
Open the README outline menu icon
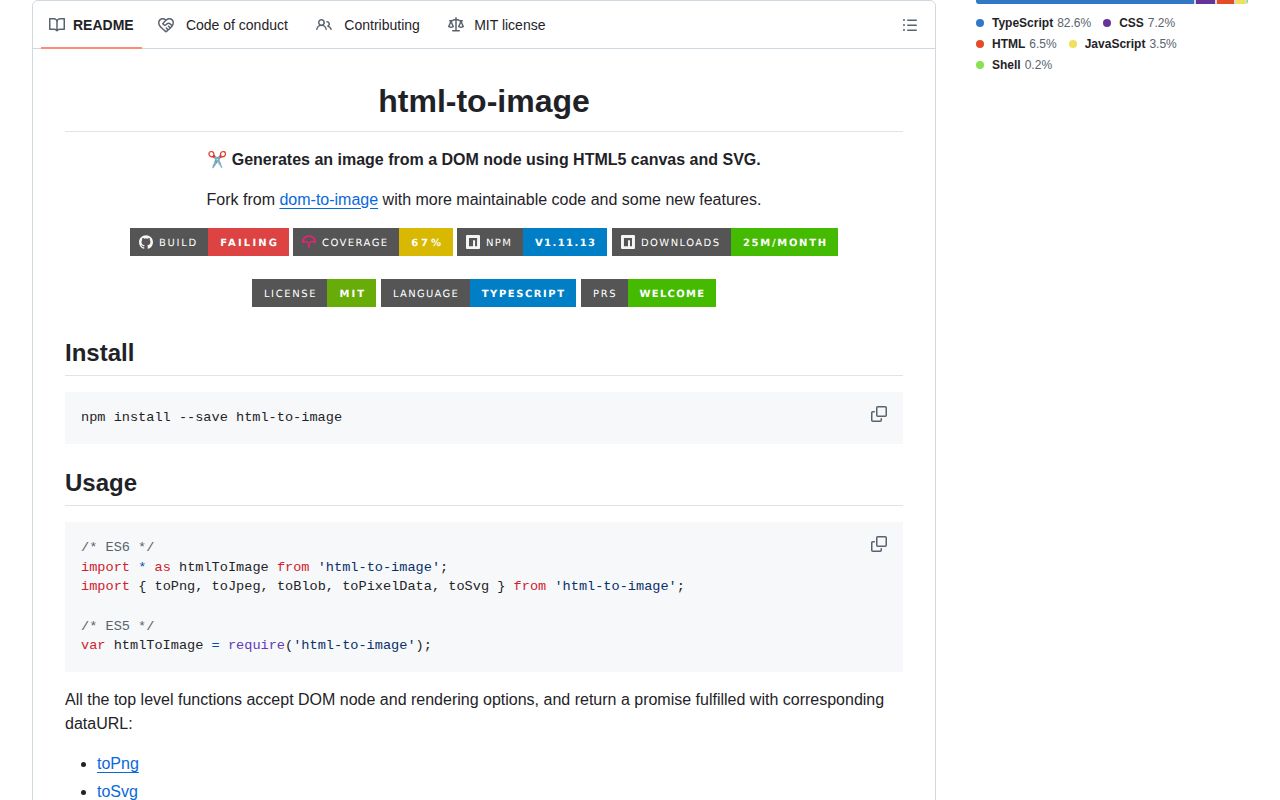tap(909, 25)
